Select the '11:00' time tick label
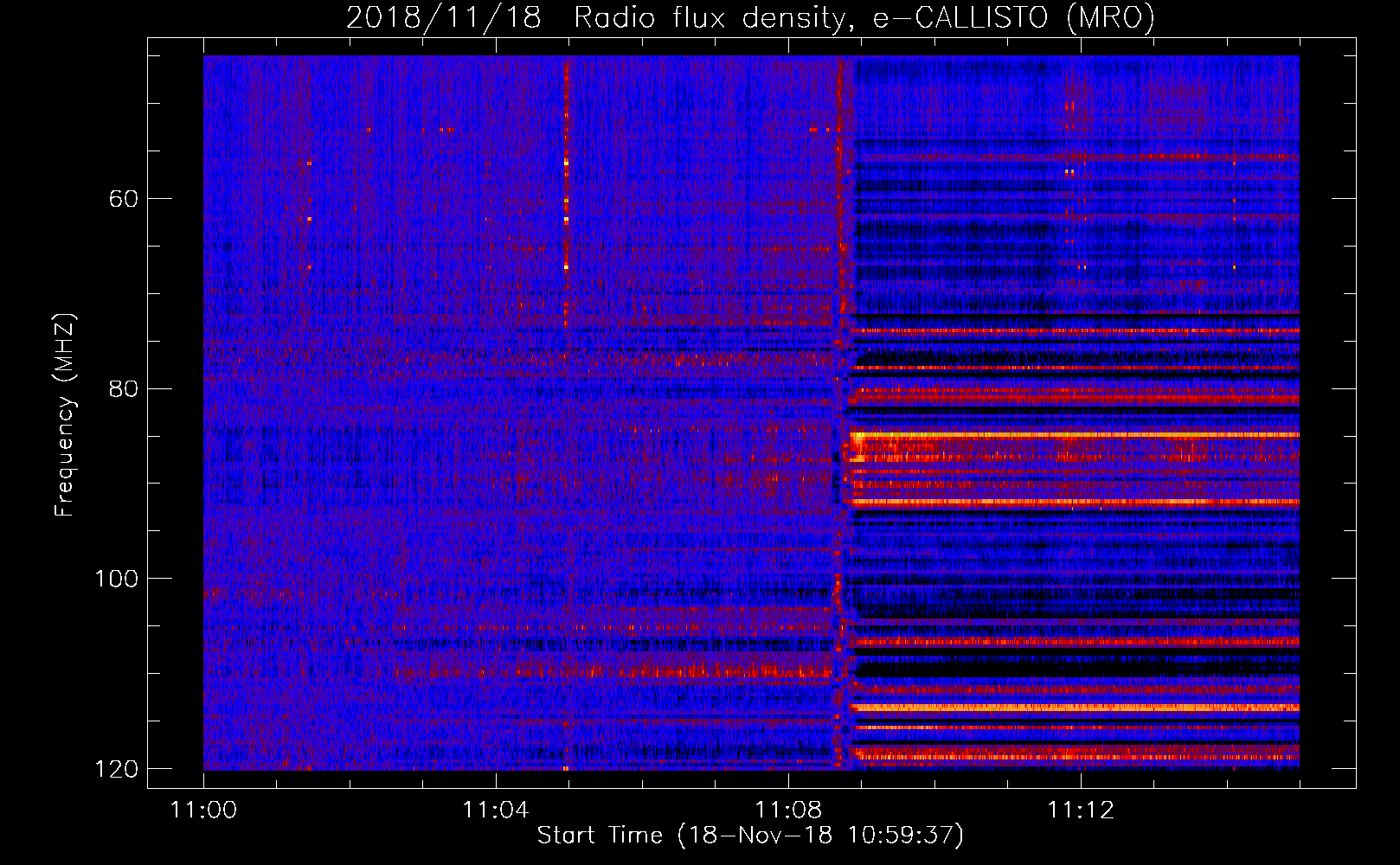Screen dimensions: 1400x865 [204, 811]
